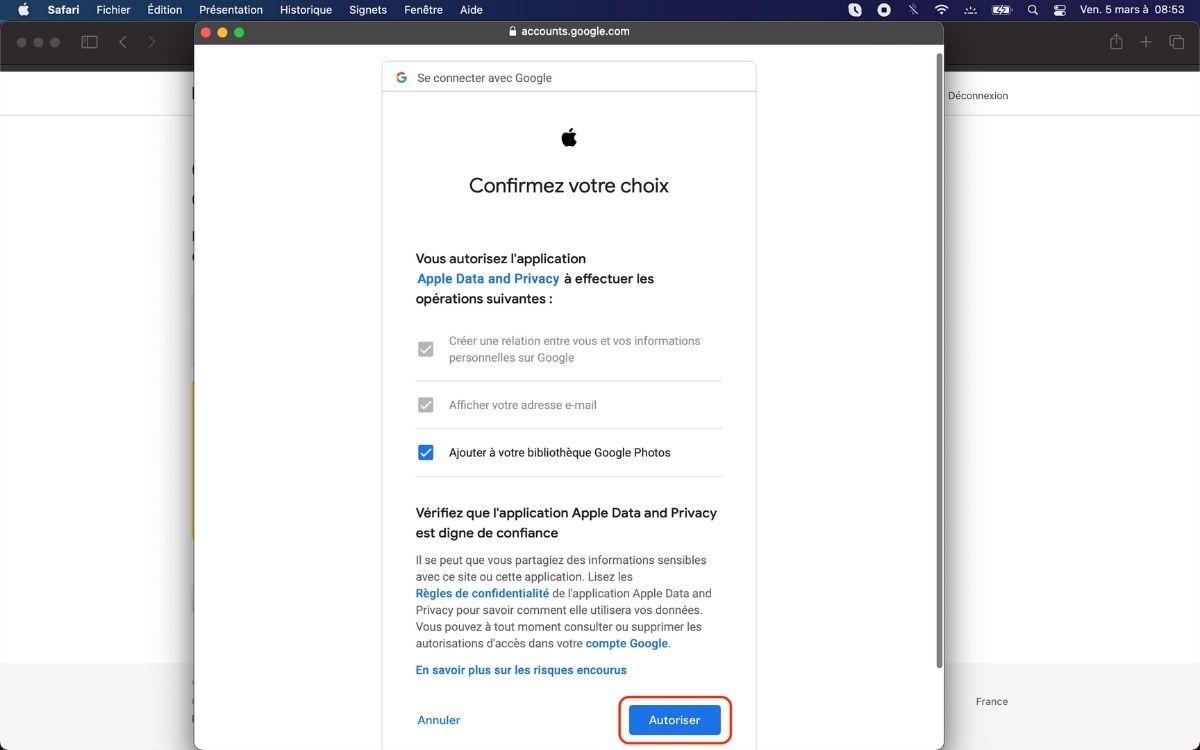Click the battery status icon

pos(1002,10)
